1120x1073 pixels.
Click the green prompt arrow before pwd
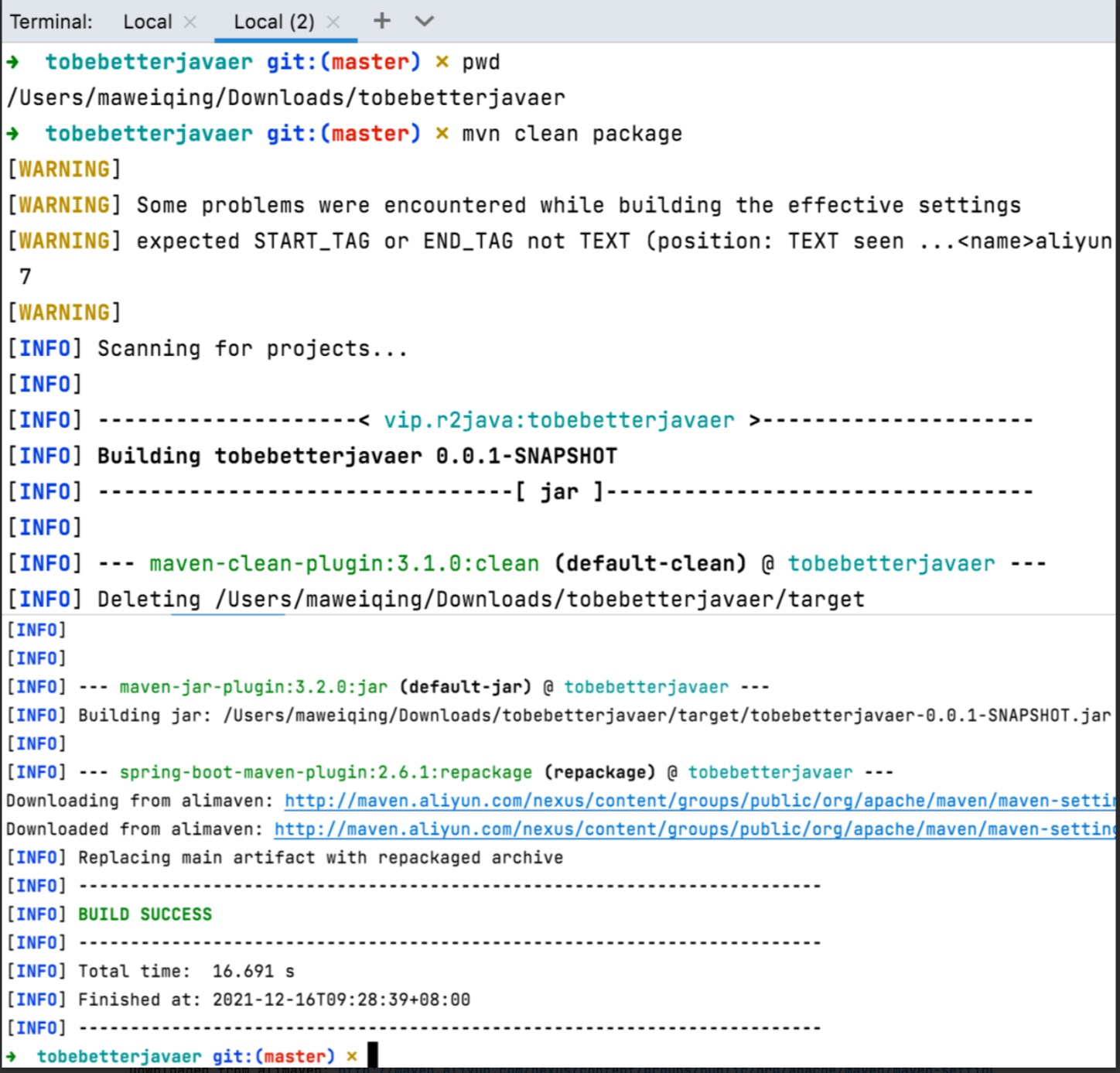coord(13,62)
